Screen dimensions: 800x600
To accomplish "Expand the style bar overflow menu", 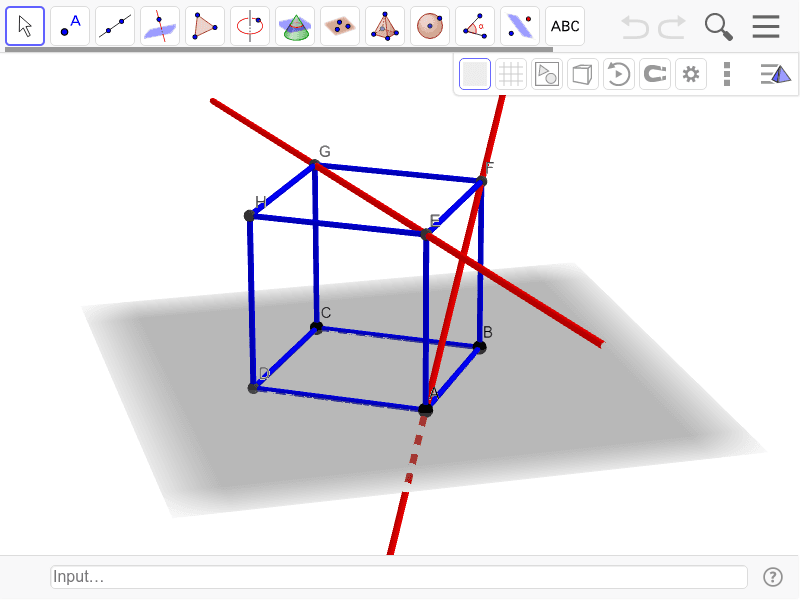I will (x=727, y=73).
